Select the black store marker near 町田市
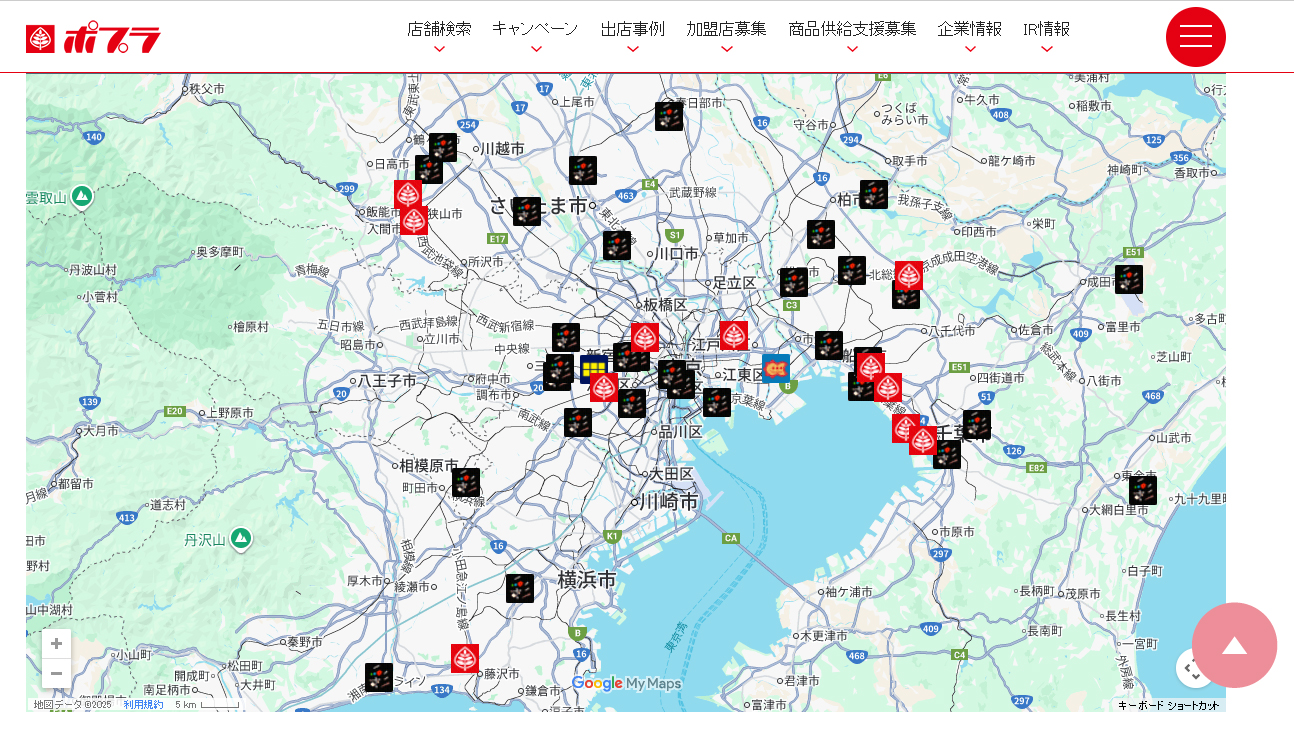This screenshot has height=731, width=1294. pos(466,482)
